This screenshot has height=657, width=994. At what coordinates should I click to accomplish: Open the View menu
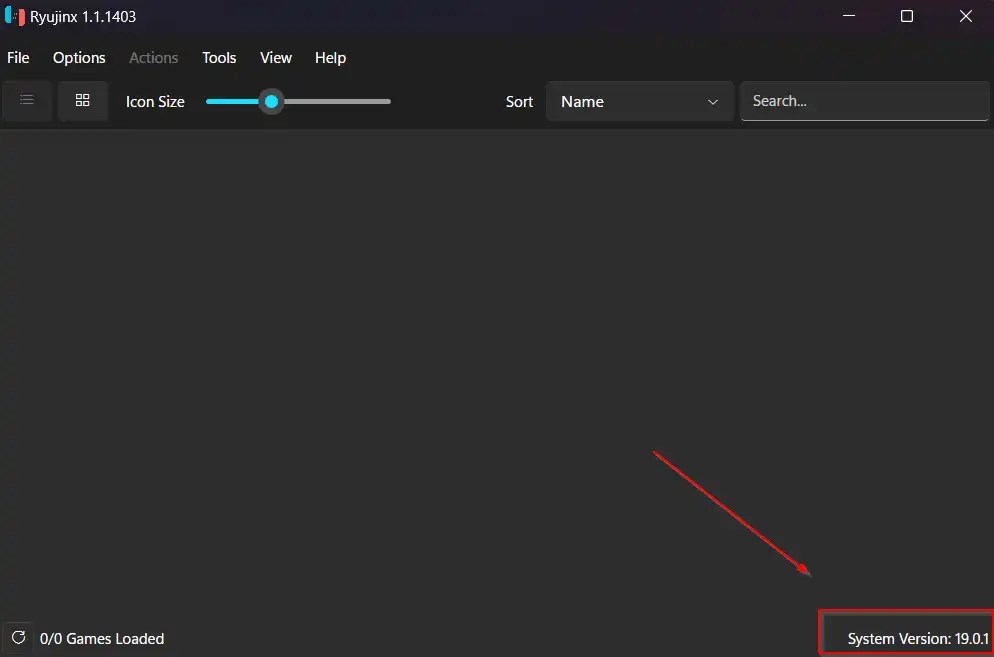click(275, 57)
